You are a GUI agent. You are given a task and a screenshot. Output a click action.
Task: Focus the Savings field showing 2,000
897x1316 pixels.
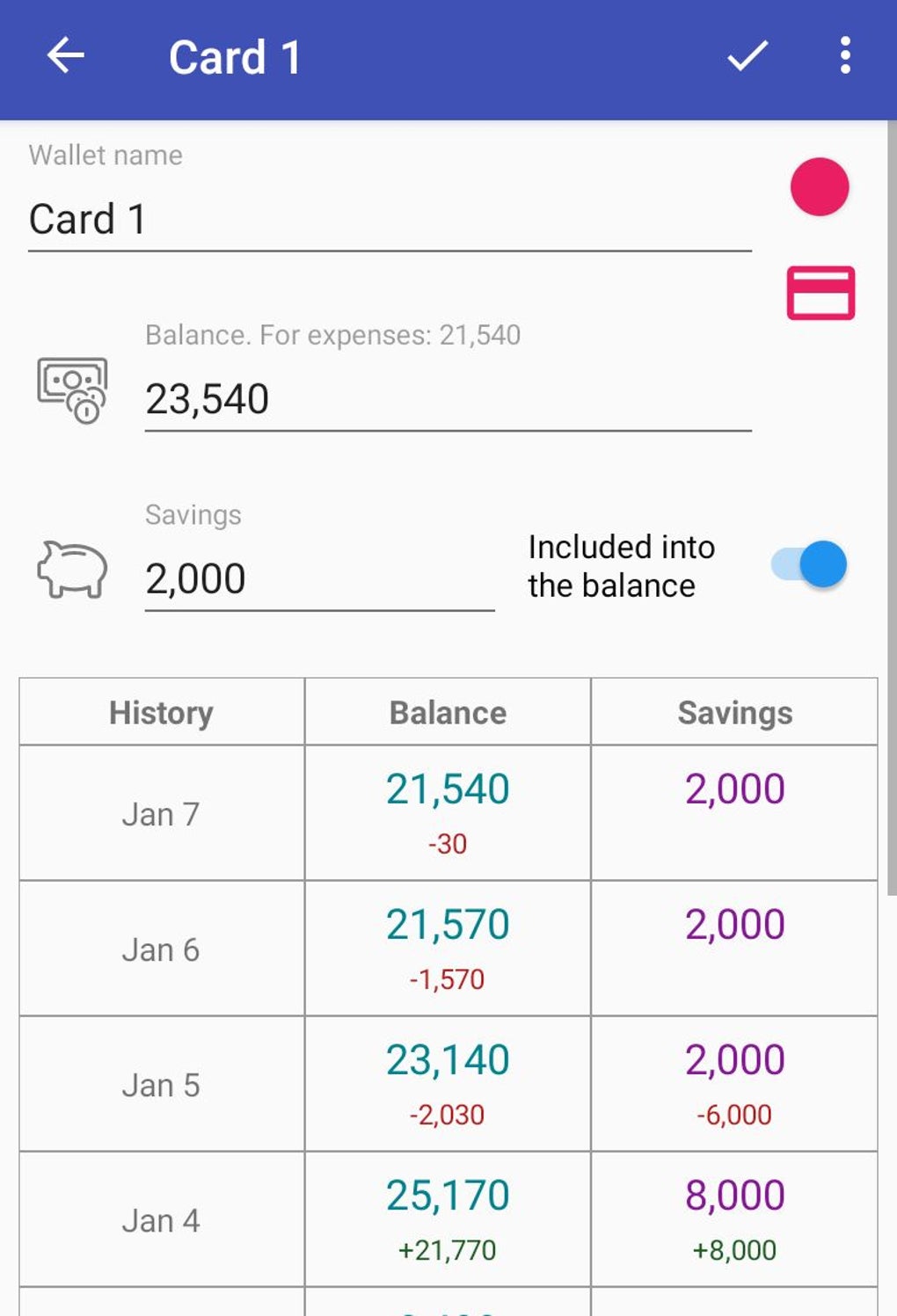coord(319,579)
